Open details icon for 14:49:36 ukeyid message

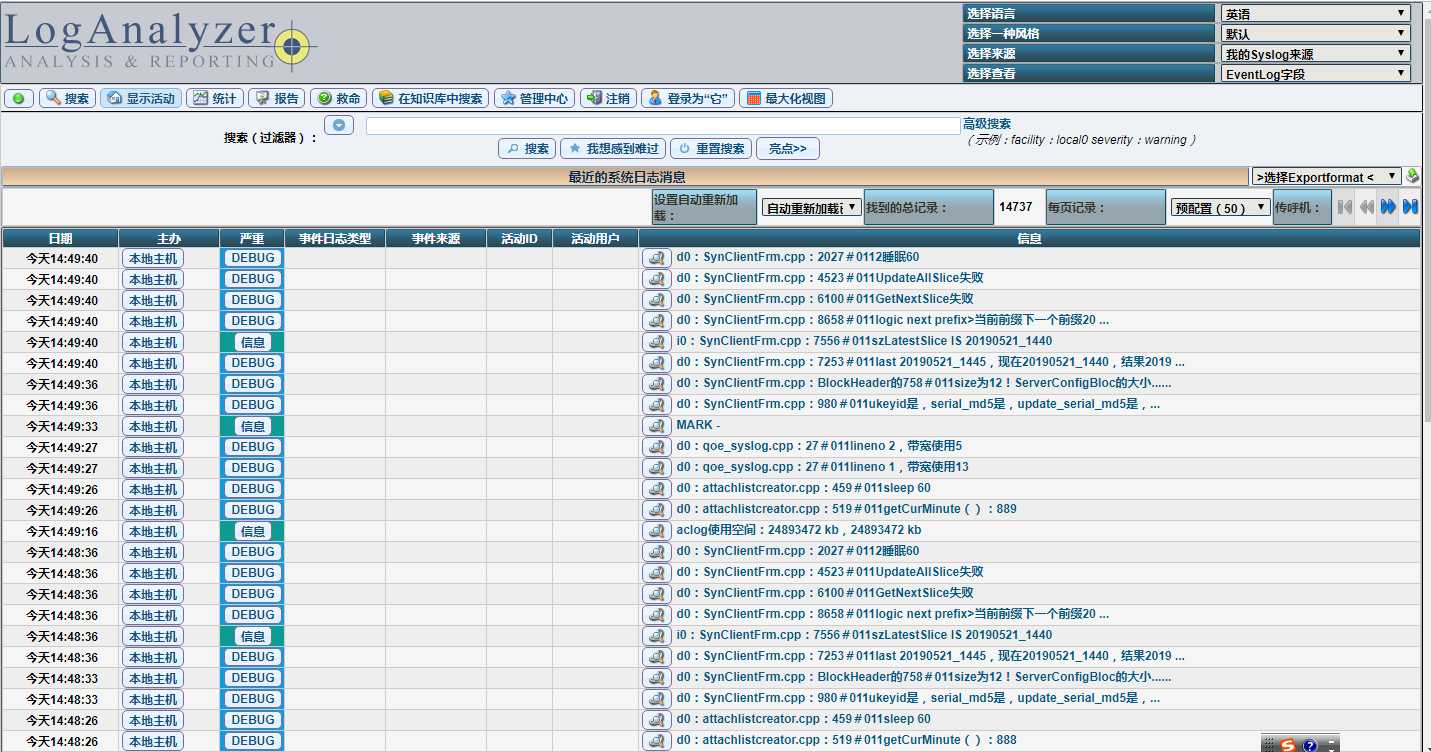pos(656,405)
